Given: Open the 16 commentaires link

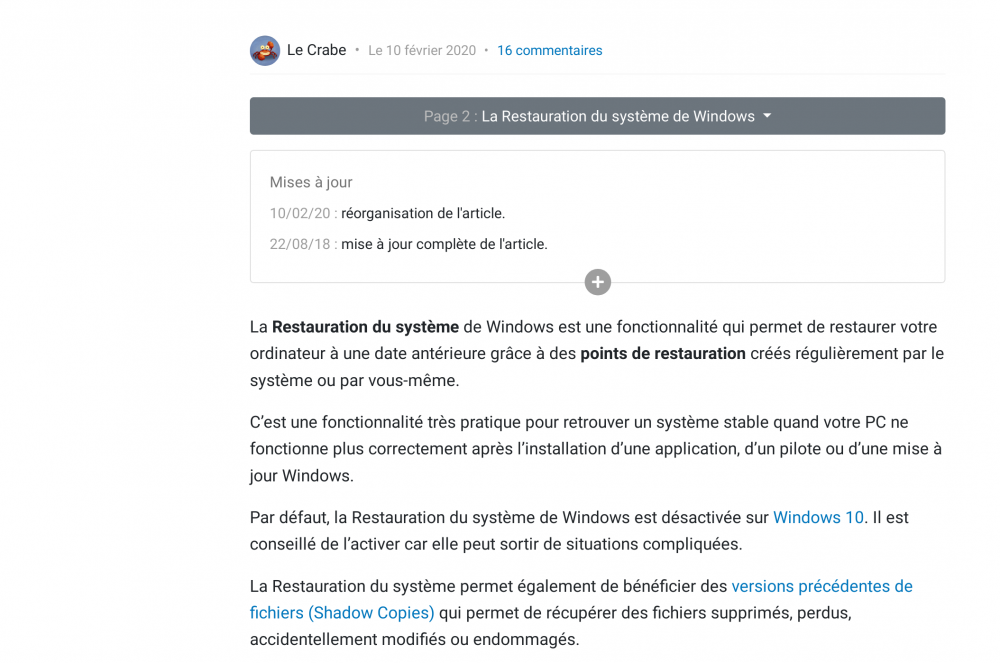Looking at the screenshot, I should (549, 51).
